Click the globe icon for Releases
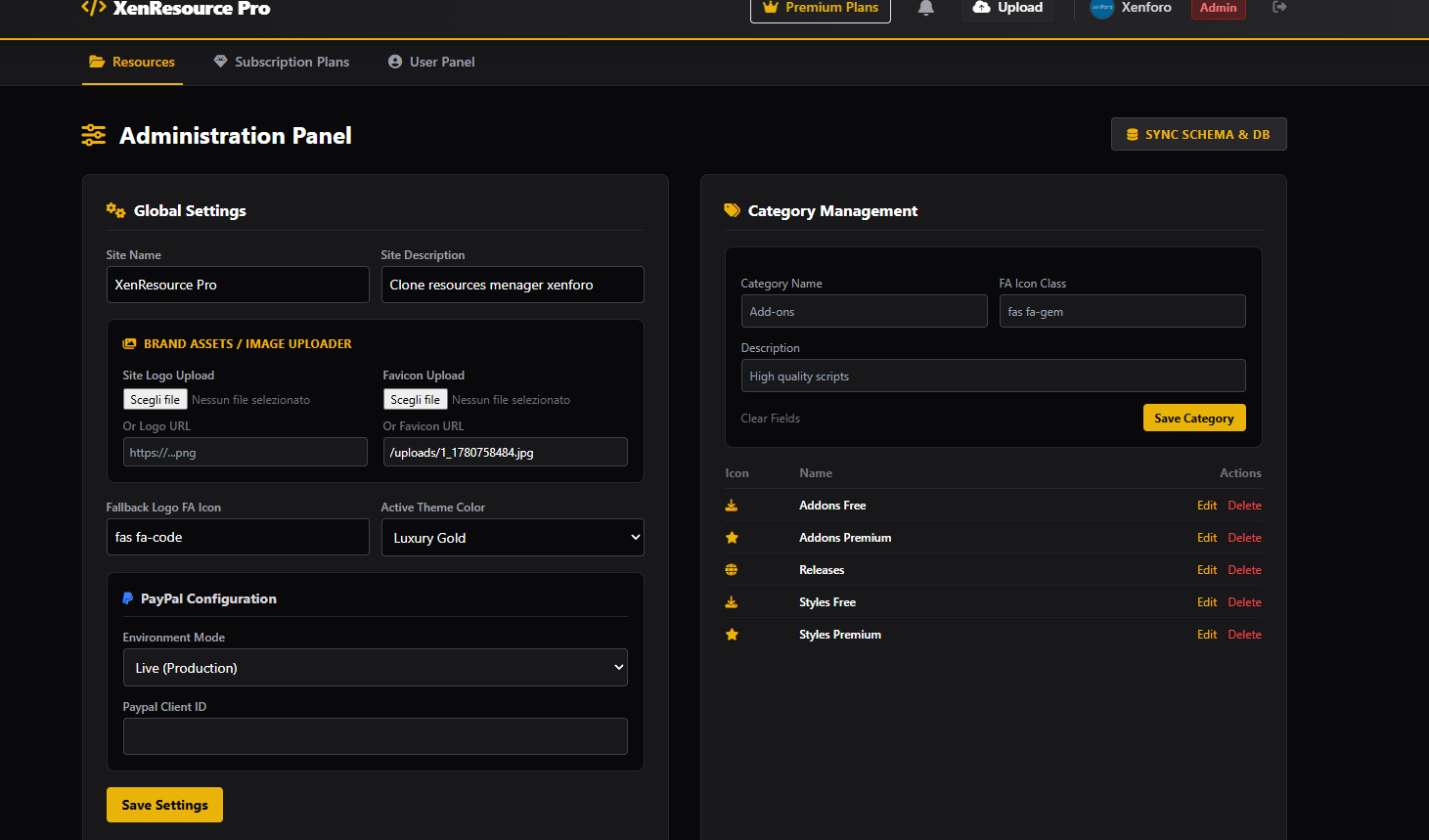The image size is (1429, 840). click(x=732, y=570)
